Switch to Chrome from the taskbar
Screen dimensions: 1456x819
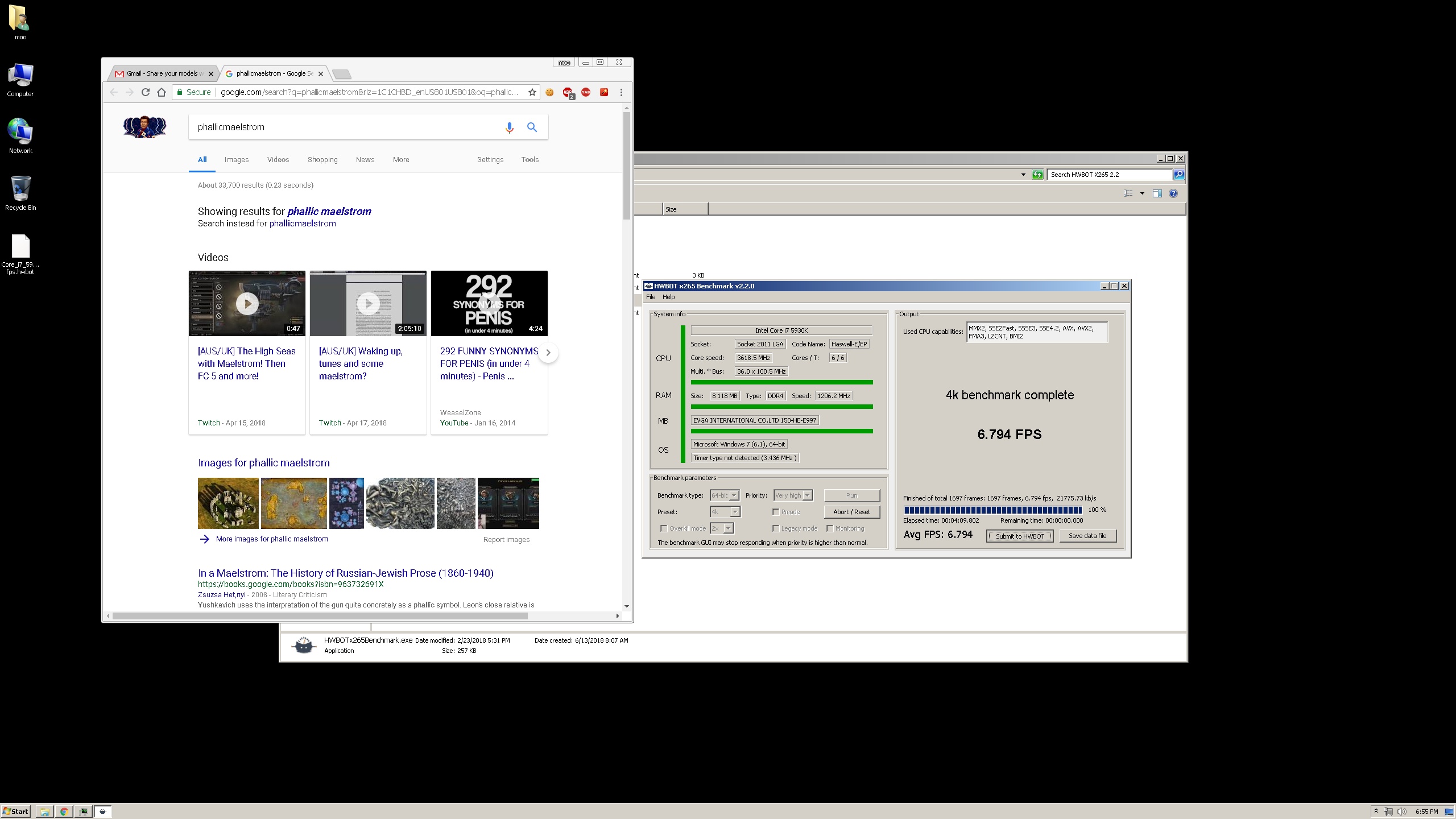pos(64,812)
